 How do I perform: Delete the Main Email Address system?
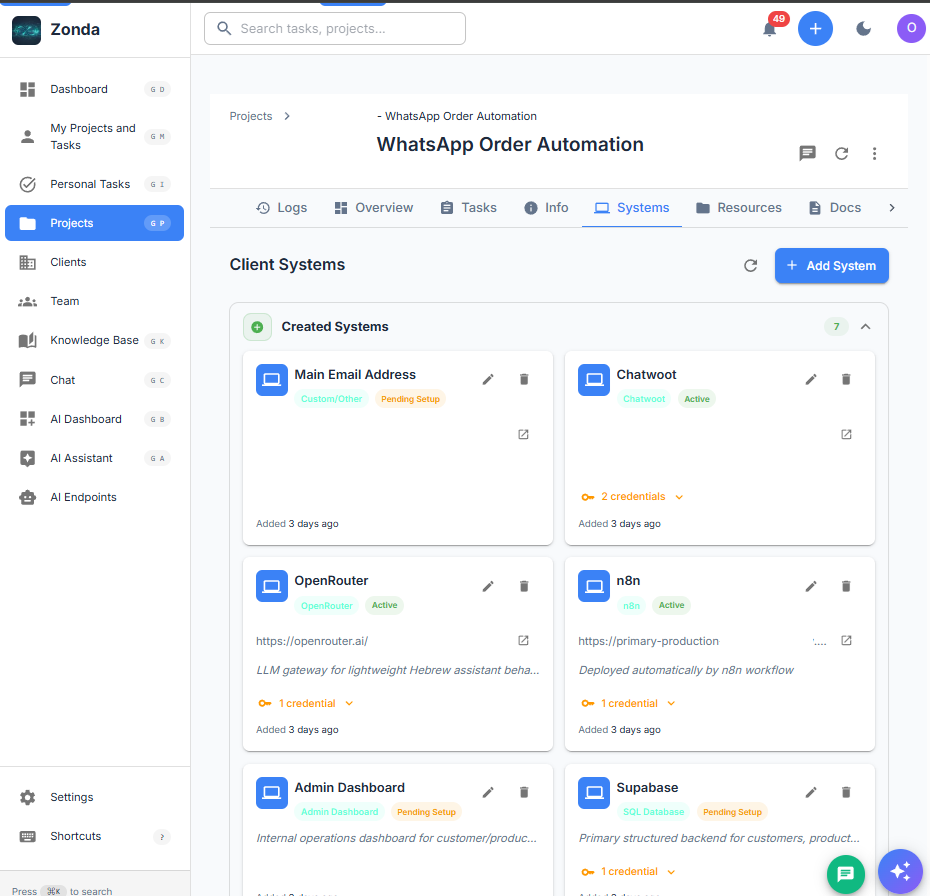524,380
